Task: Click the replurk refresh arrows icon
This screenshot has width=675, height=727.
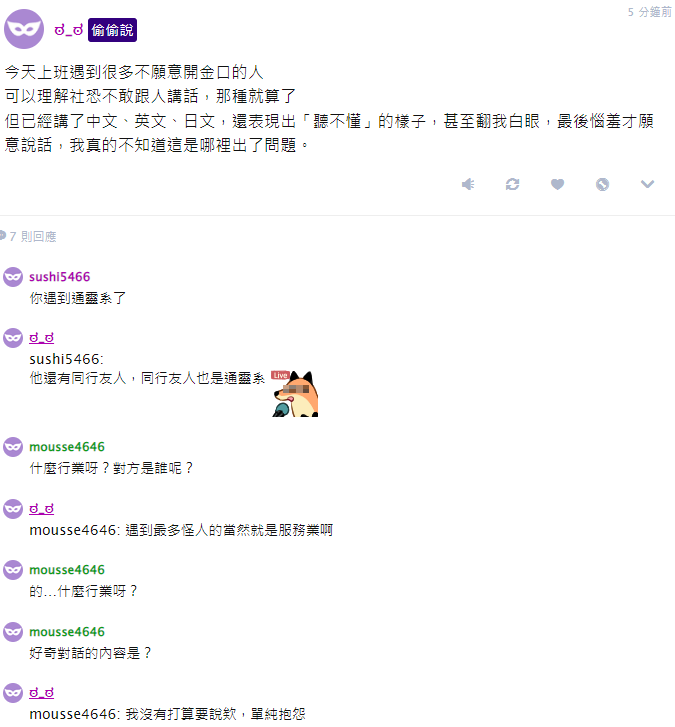Action: [x=512, y=184]
